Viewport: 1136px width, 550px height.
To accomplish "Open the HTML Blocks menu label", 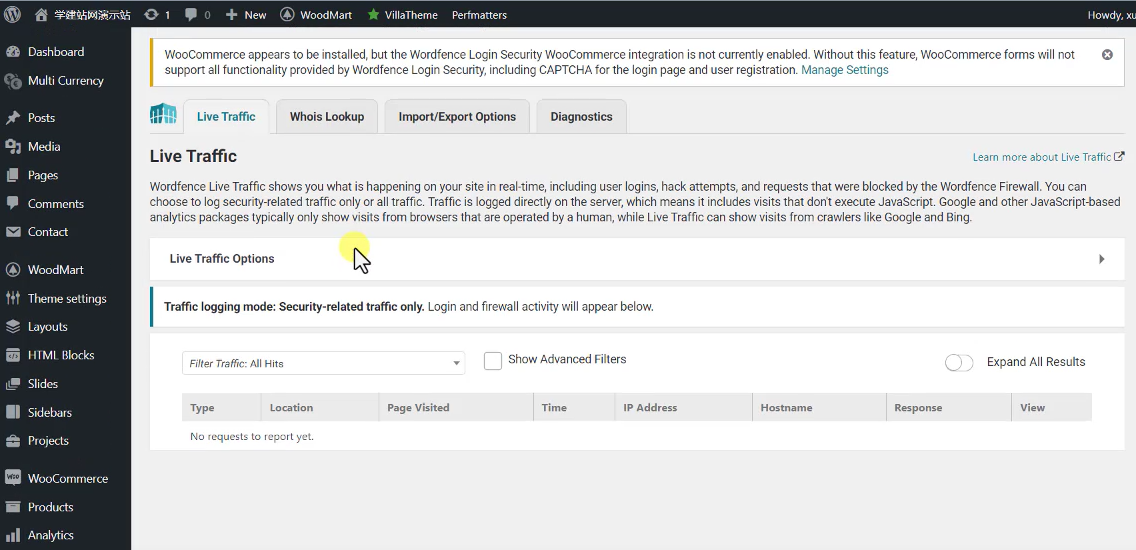I will [61, 355].
